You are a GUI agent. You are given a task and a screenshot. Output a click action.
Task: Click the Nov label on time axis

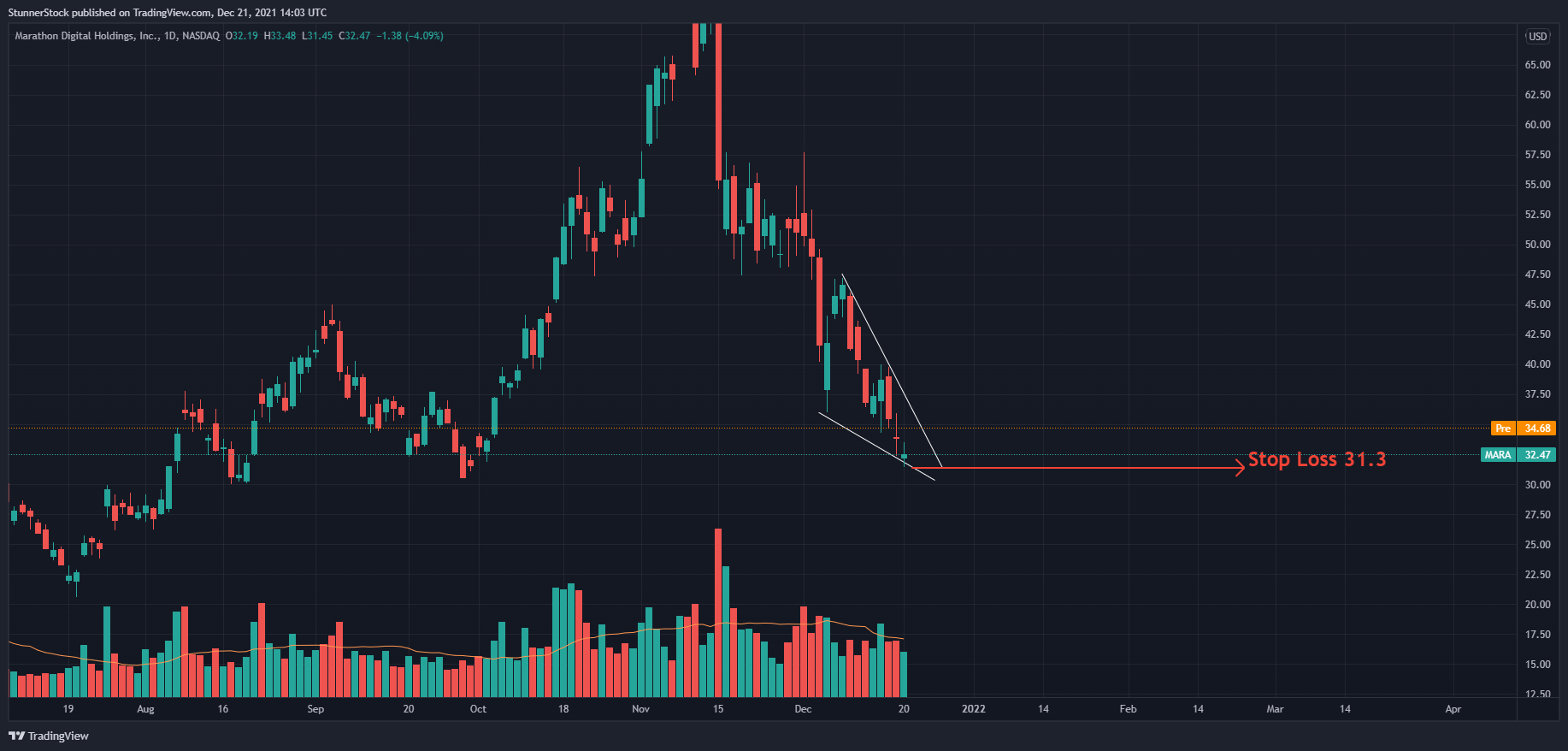pos(641,709)
